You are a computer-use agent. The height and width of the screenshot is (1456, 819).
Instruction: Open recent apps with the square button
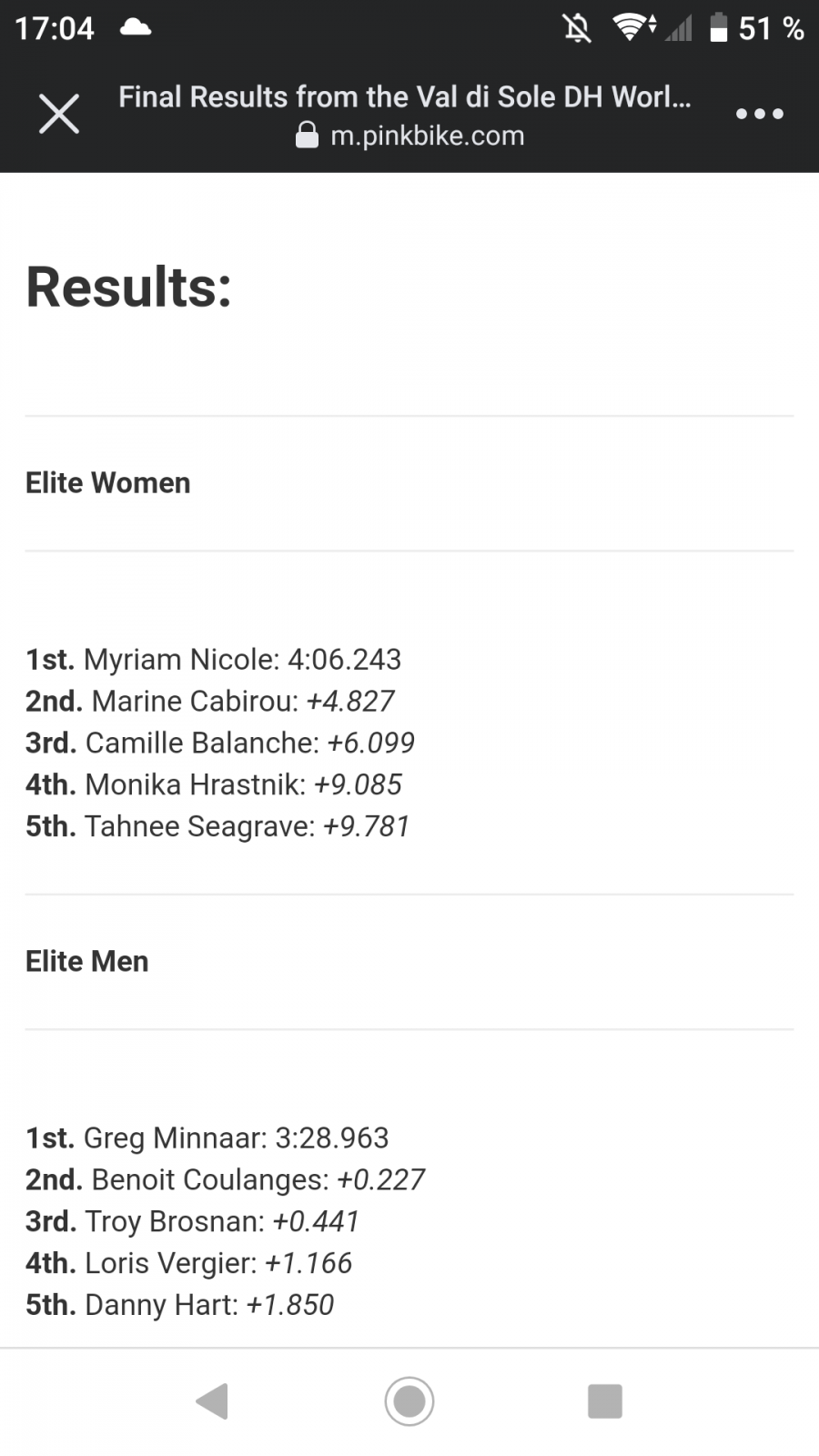pos(605,1401)
